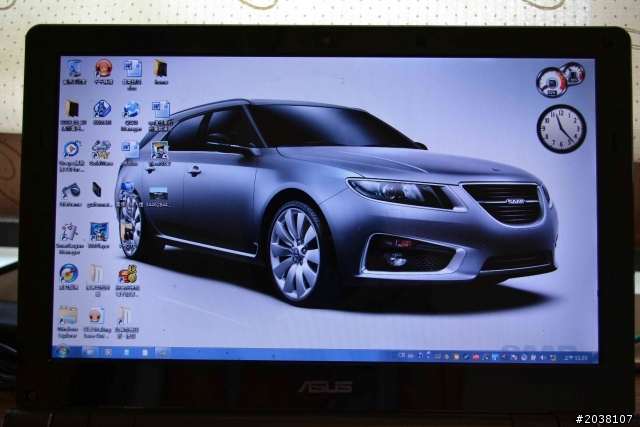Open the speaker volume icon in the tray
Image resolution: width=640 pixels, height=427 pixels.
[543, 358]
